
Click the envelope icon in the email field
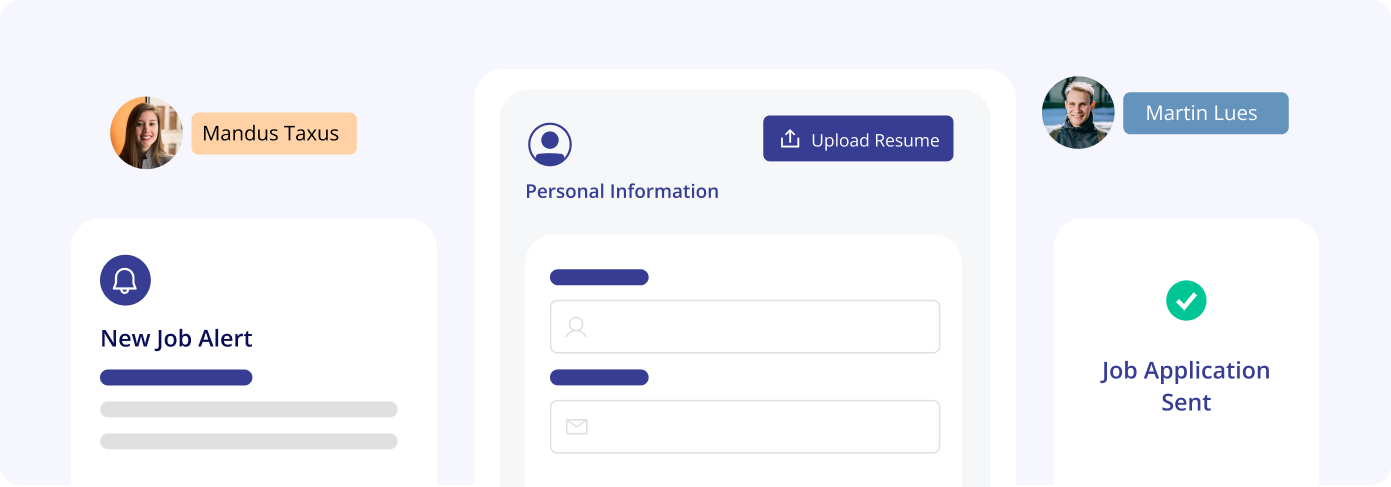(577, 427)
